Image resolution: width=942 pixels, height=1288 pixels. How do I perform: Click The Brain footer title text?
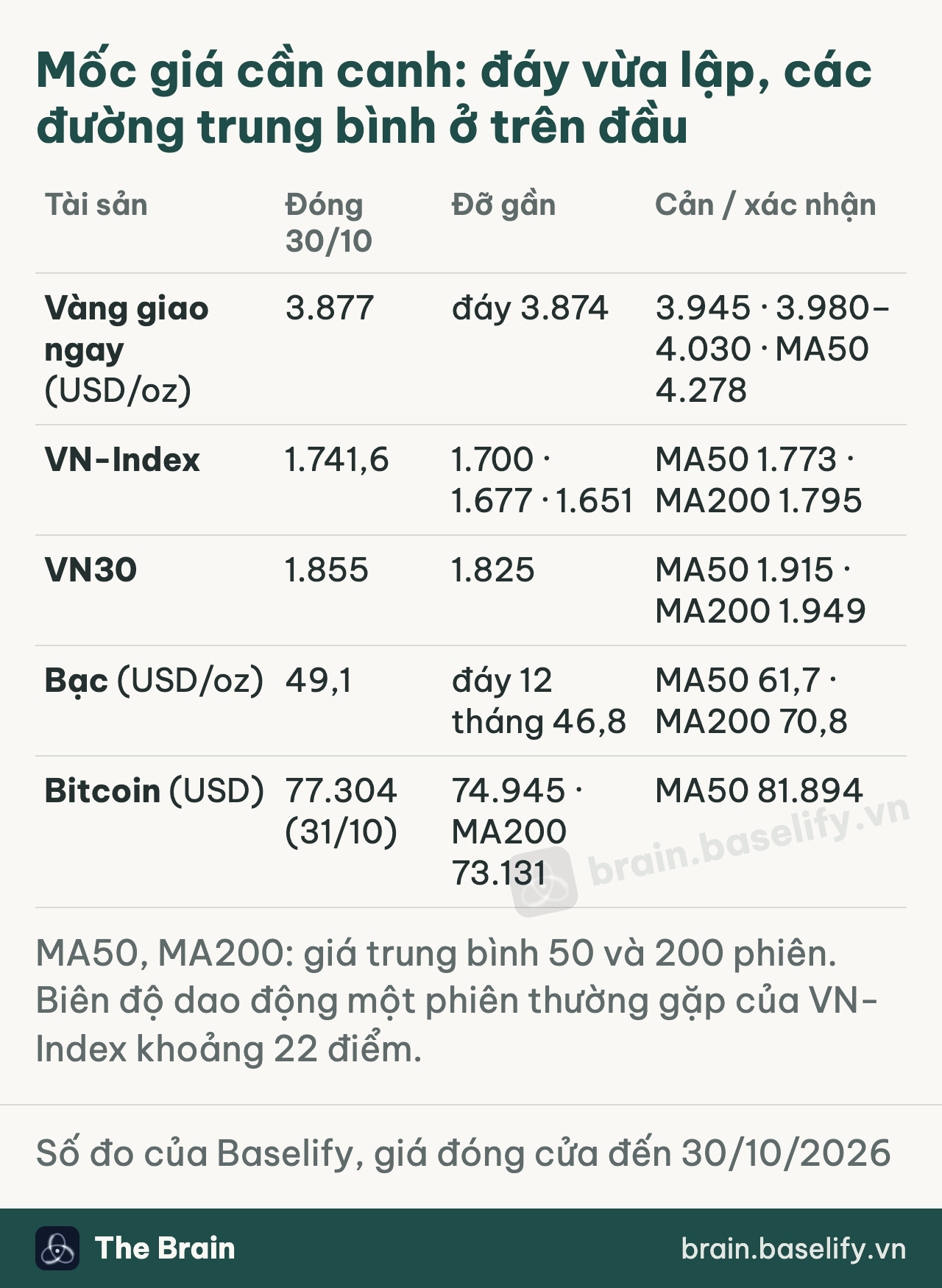coord(165,1248)
